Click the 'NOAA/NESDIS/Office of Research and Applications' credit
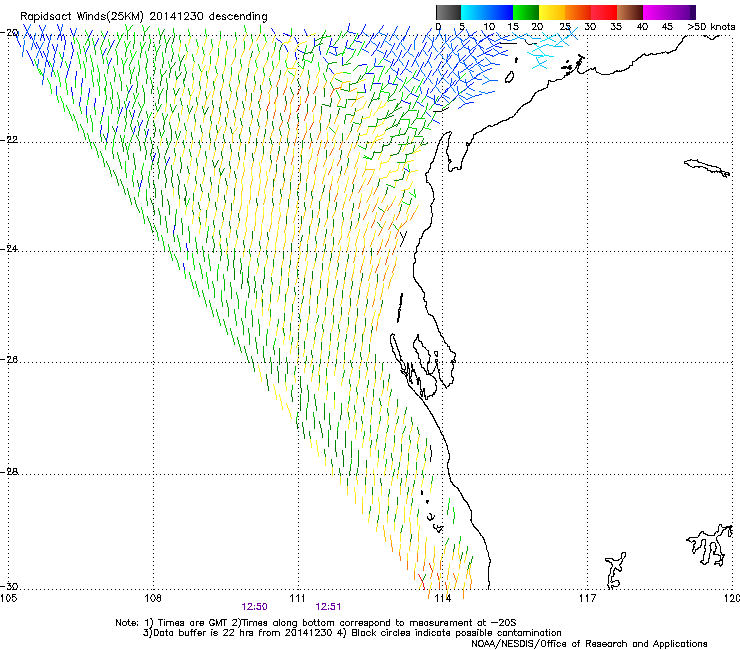 (x=589, y=644)
